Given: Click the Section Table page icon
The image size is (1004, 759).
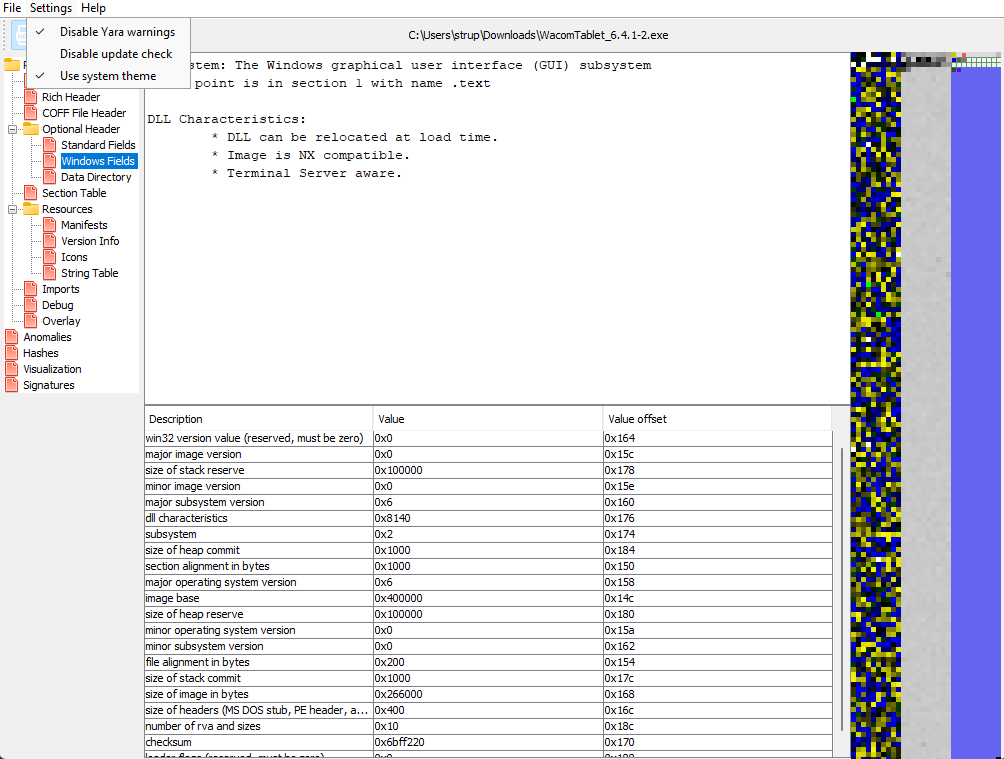Looking at the screenshot, I should coord(31,193).
